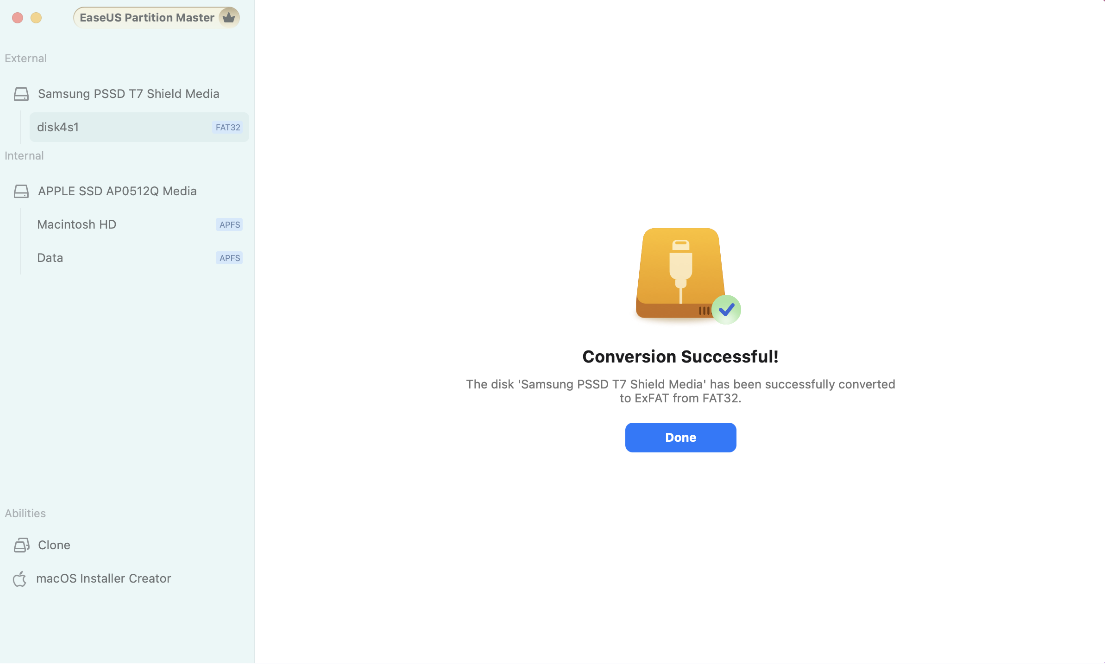Click the USB drive success illustration

pyautogui.click(x=681, y=273)
